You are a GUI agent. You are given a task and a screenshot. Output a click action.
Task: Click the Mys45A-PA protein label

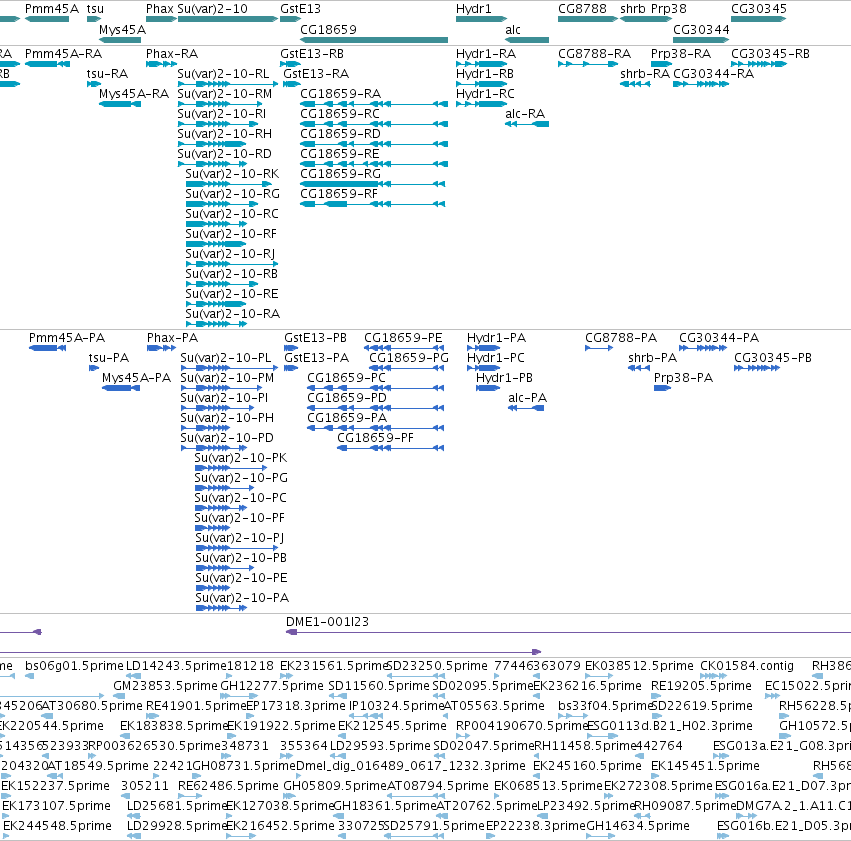click(136, 378)
